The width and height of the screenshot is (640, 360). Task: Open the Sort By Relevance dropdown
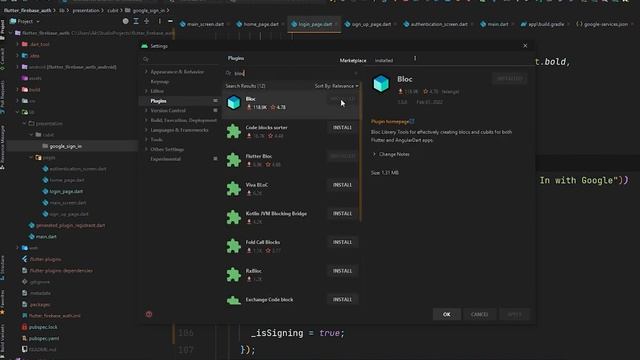[x=336, y=86]
